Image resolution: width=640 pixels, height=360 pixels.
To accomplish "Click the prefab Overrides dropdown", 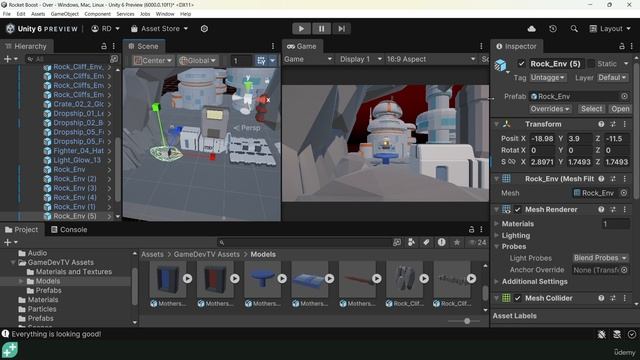I will pos(550,109).
